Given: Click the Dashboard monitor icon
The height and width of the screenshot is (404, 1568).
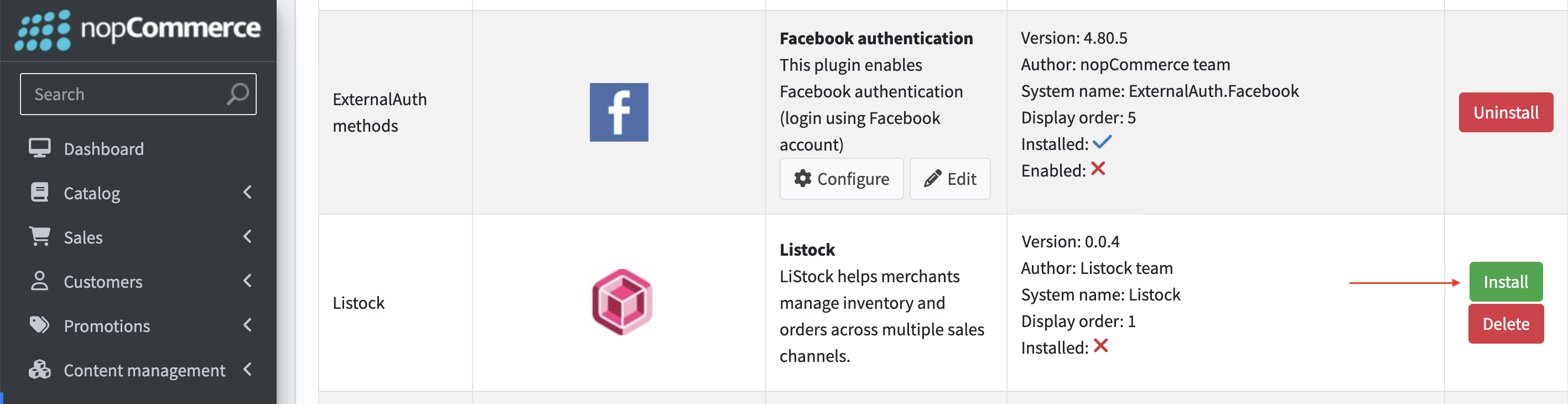Looking at the screenshot, I should point(40,148).
